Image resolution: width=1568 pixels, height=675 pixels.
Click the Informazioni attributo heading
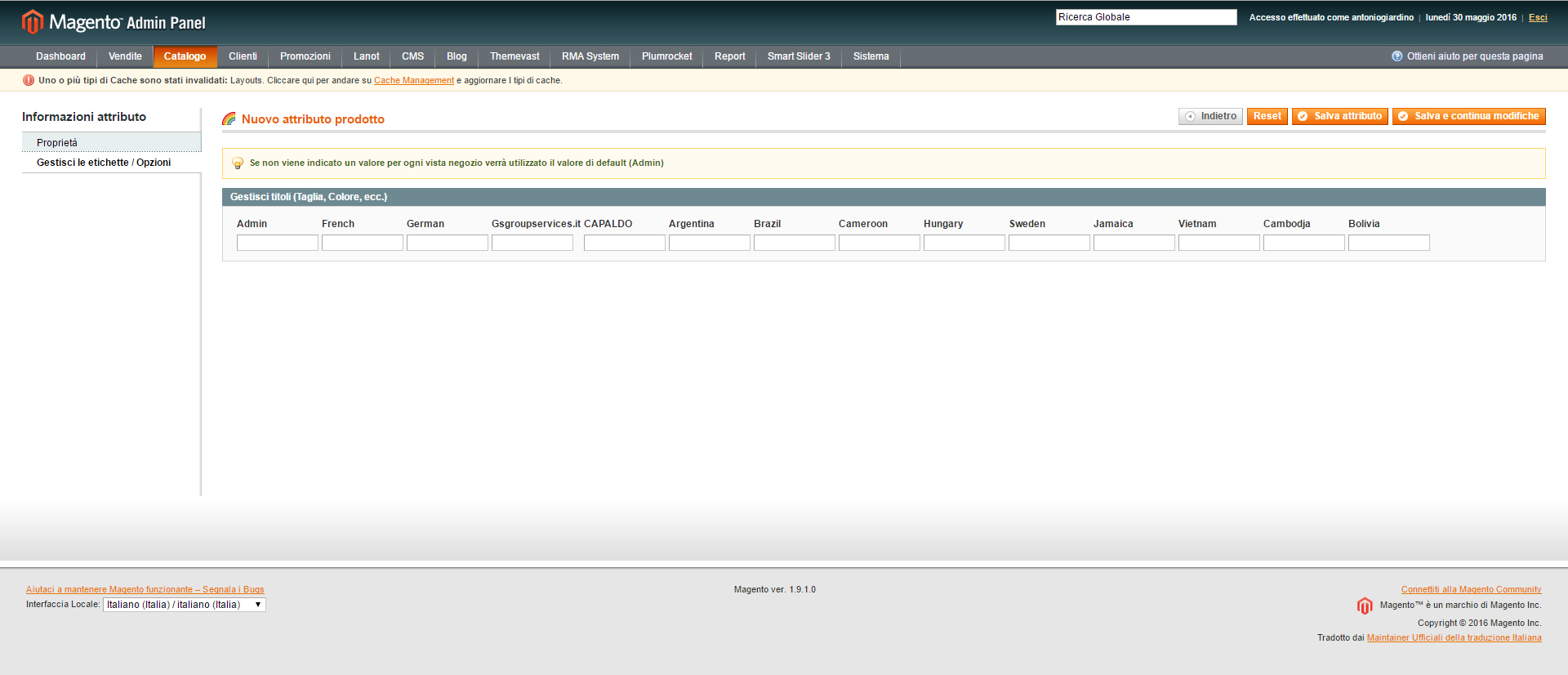(x=84, y=117)
